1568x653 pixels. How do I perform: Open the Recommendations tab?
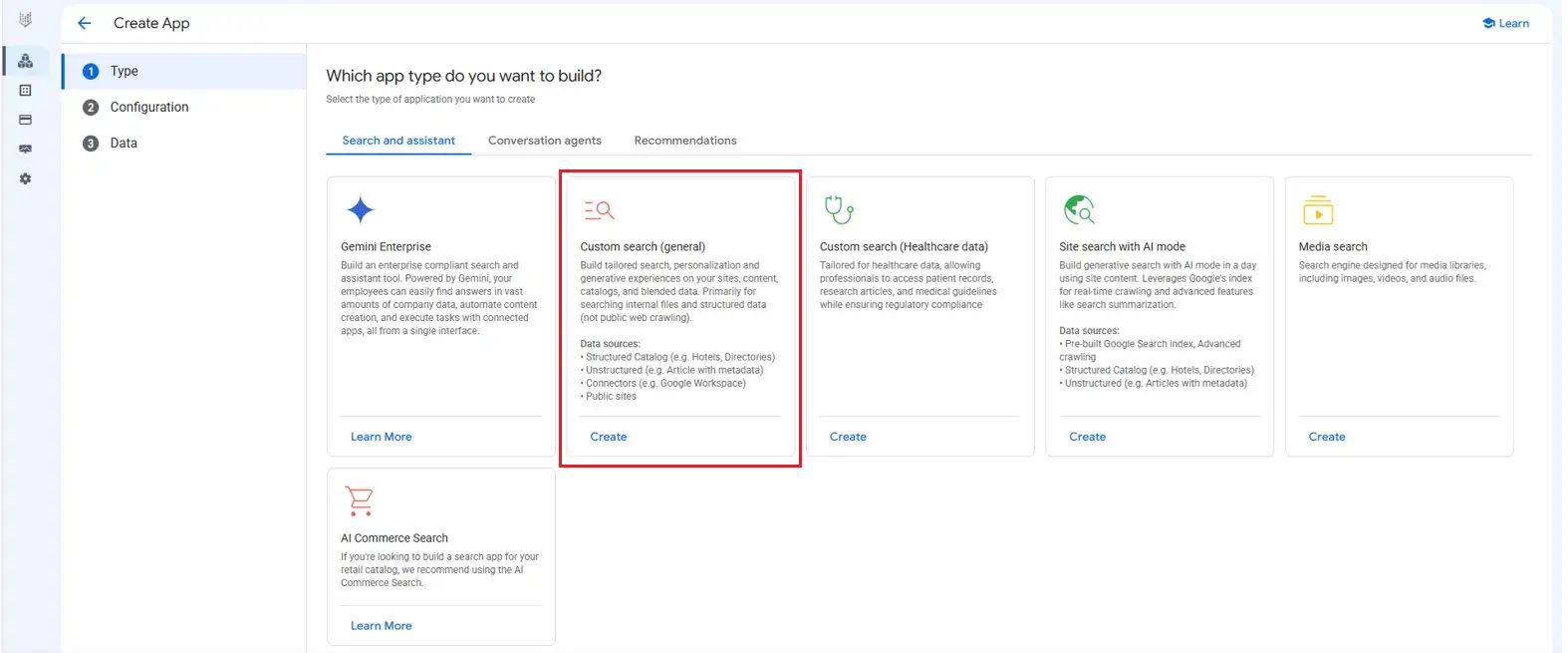click(685, 141)
